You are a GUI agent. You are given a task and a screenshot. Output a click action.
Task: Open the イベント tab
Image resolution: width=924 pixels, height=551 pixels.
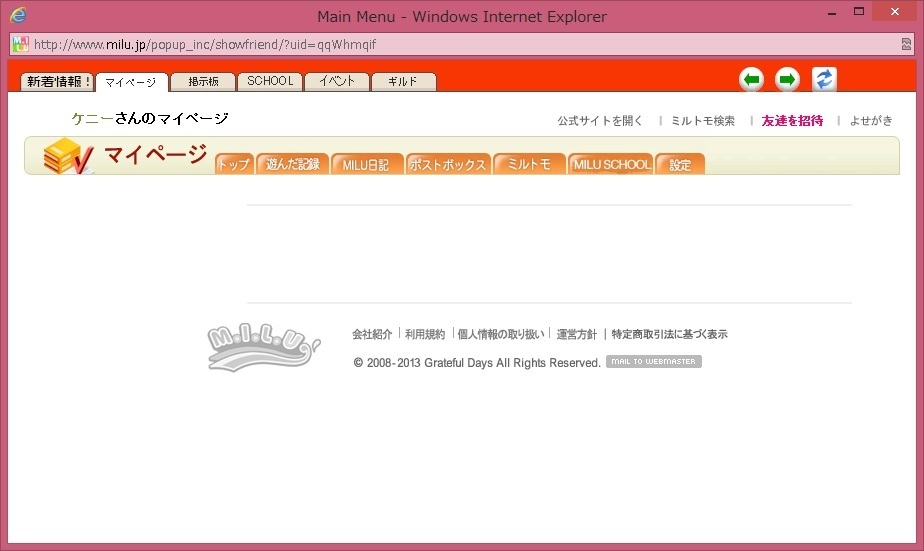(337, 82)
